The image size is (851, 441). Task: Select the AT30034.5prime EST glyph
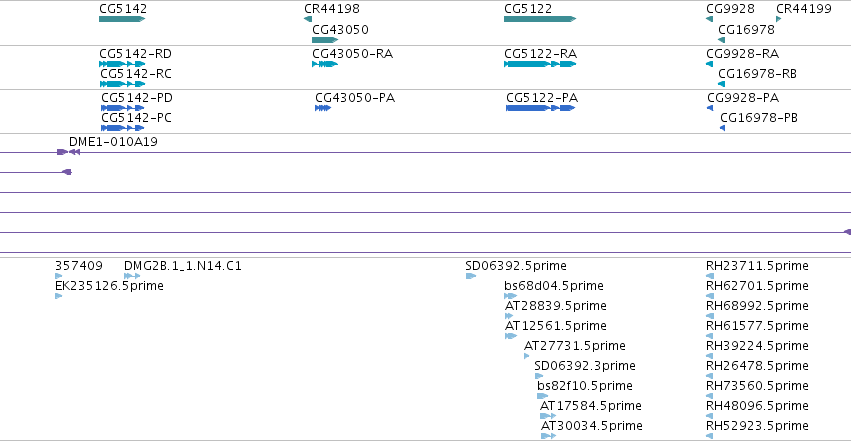[548, 436]
